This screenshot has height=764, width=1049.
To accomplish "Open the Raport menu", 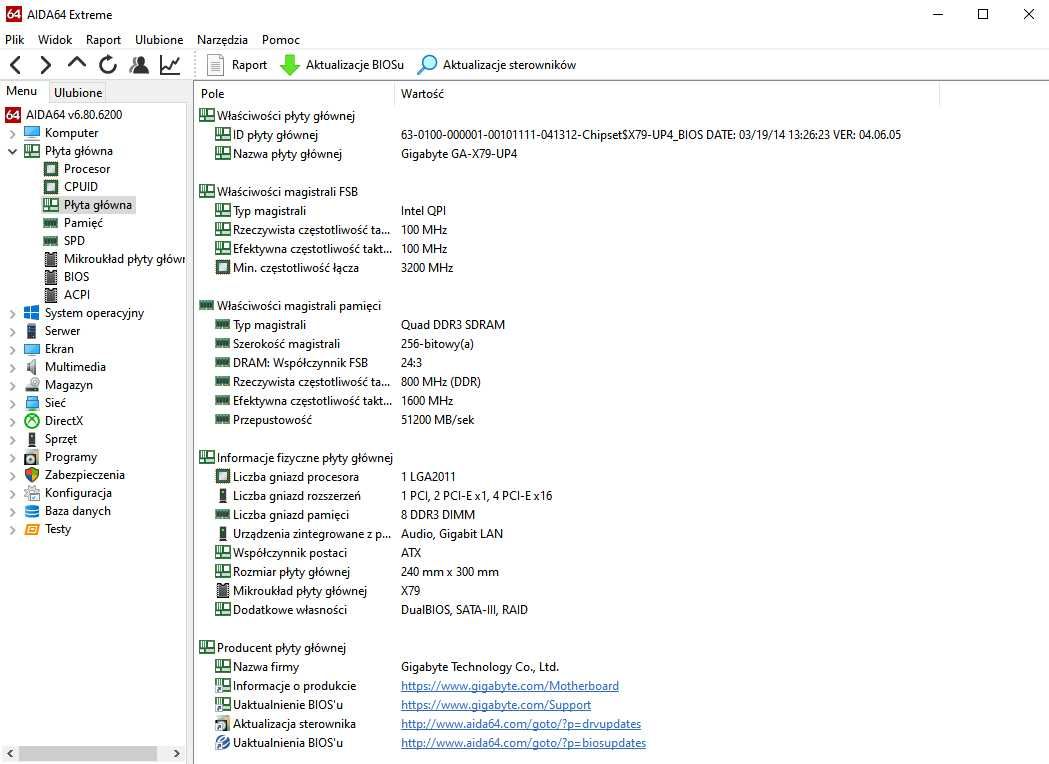I will pos(103,39).
